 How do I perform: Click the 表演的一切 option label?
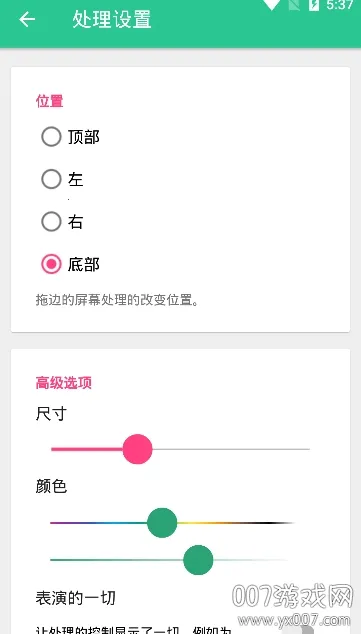pyautogui.click(x=76, y=598)
